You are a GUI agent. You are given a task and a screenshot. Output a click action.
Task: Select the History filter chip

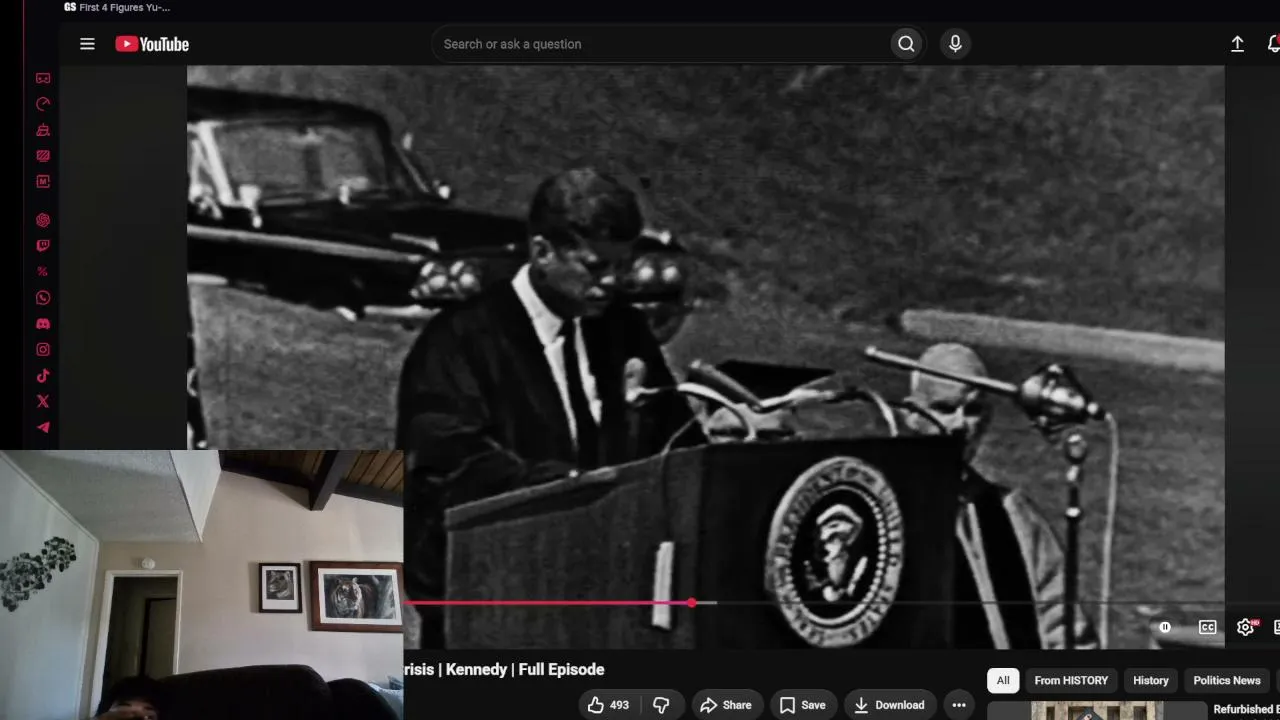pos(1150,680)
